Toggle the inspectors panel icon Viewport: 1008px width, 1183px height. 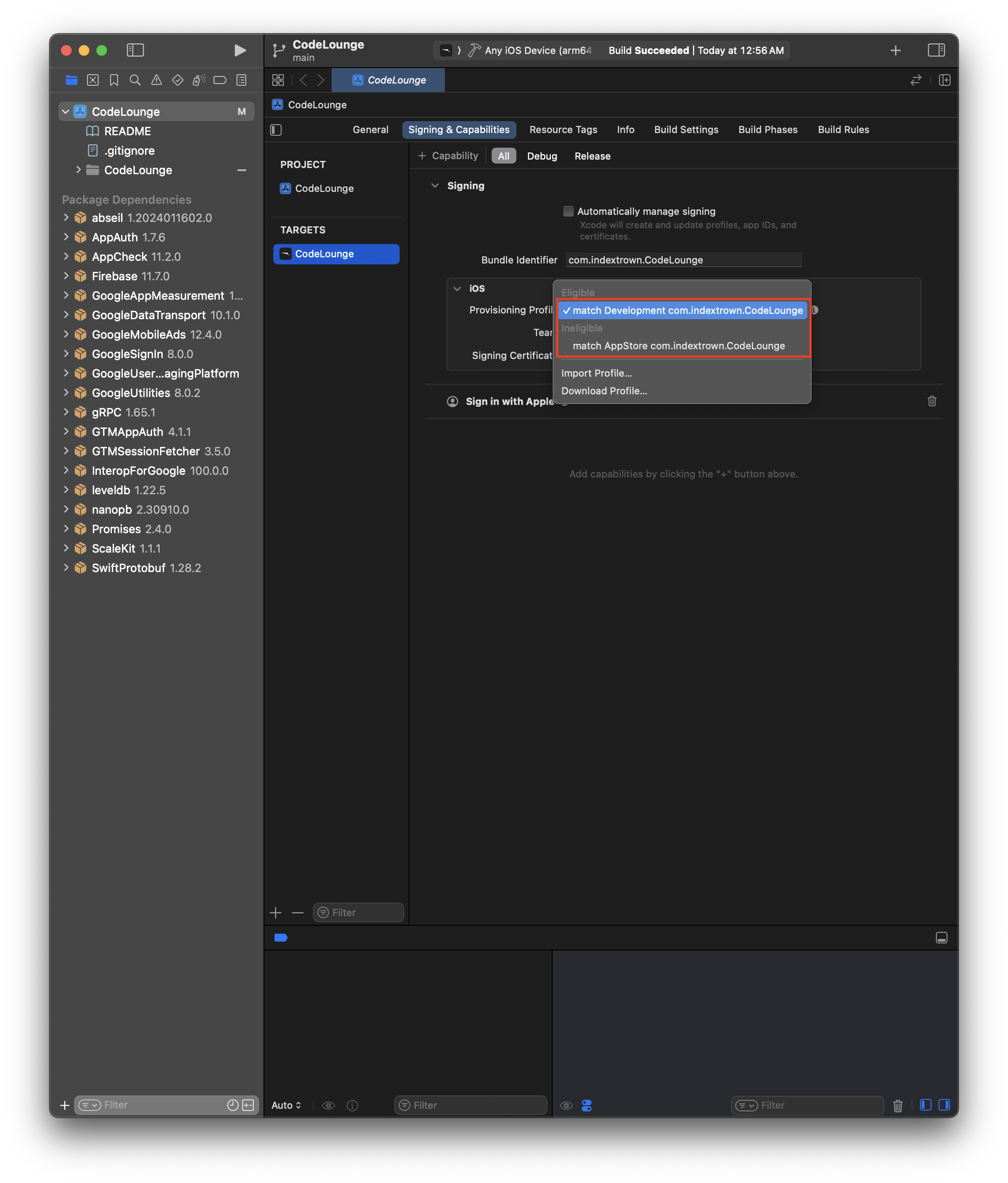tap(936, 50)
